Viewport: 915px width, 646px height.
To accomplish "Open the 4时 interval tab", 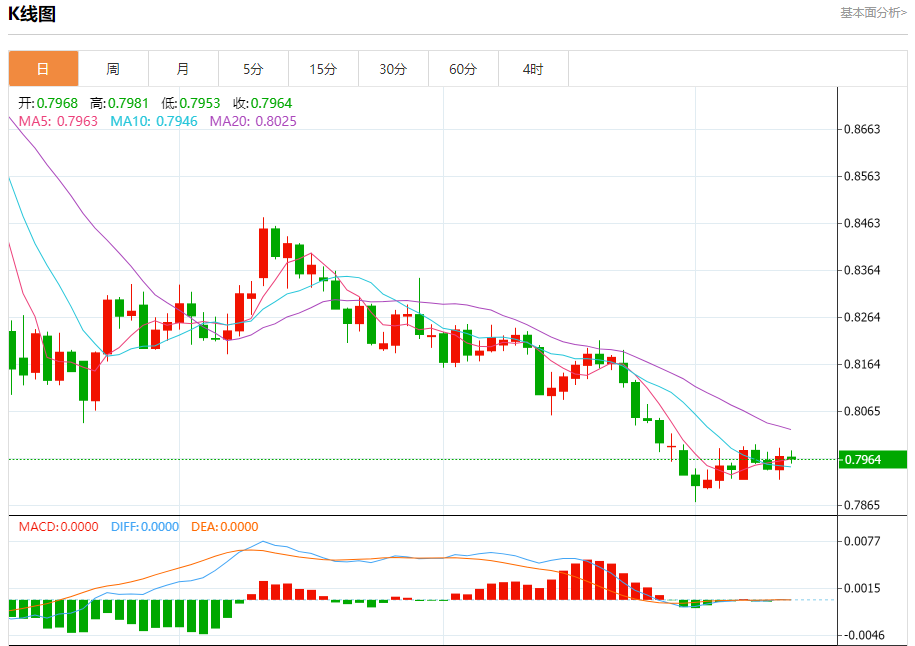I will (533, 69).
